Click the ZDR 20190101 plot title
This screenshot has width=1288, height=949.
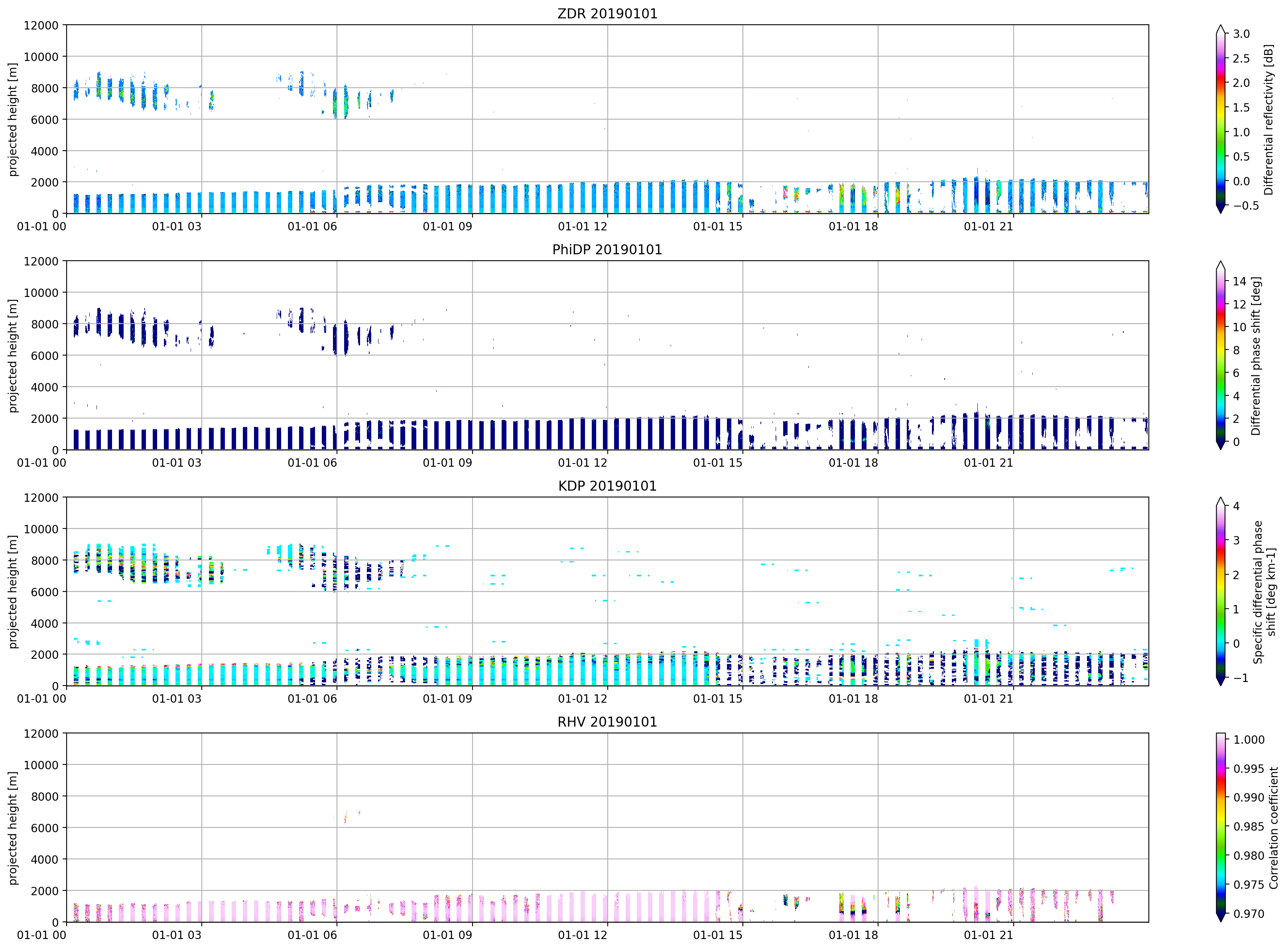pos(607,13)
